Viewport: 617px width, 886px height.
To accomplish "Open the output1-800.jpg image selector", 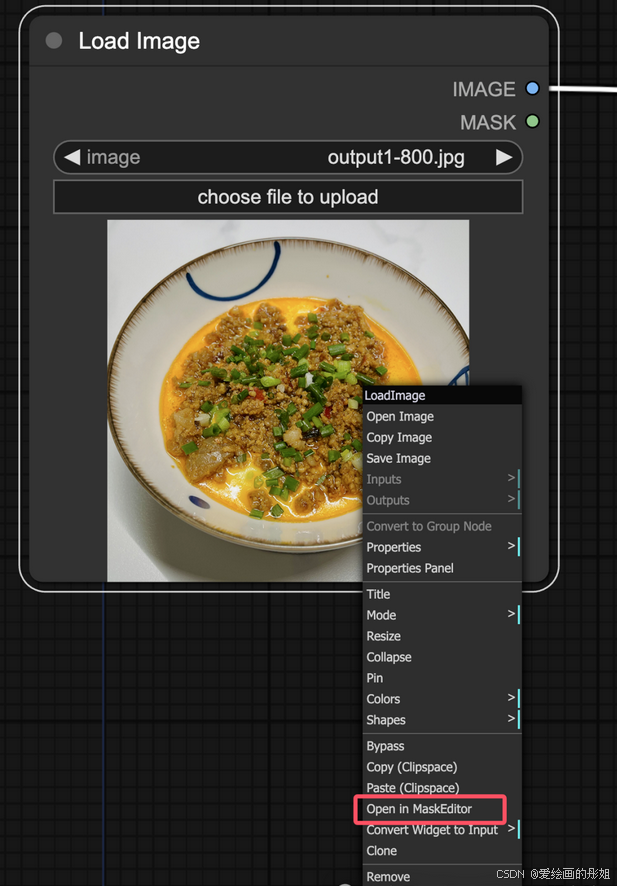I will (x=288, y=157).
